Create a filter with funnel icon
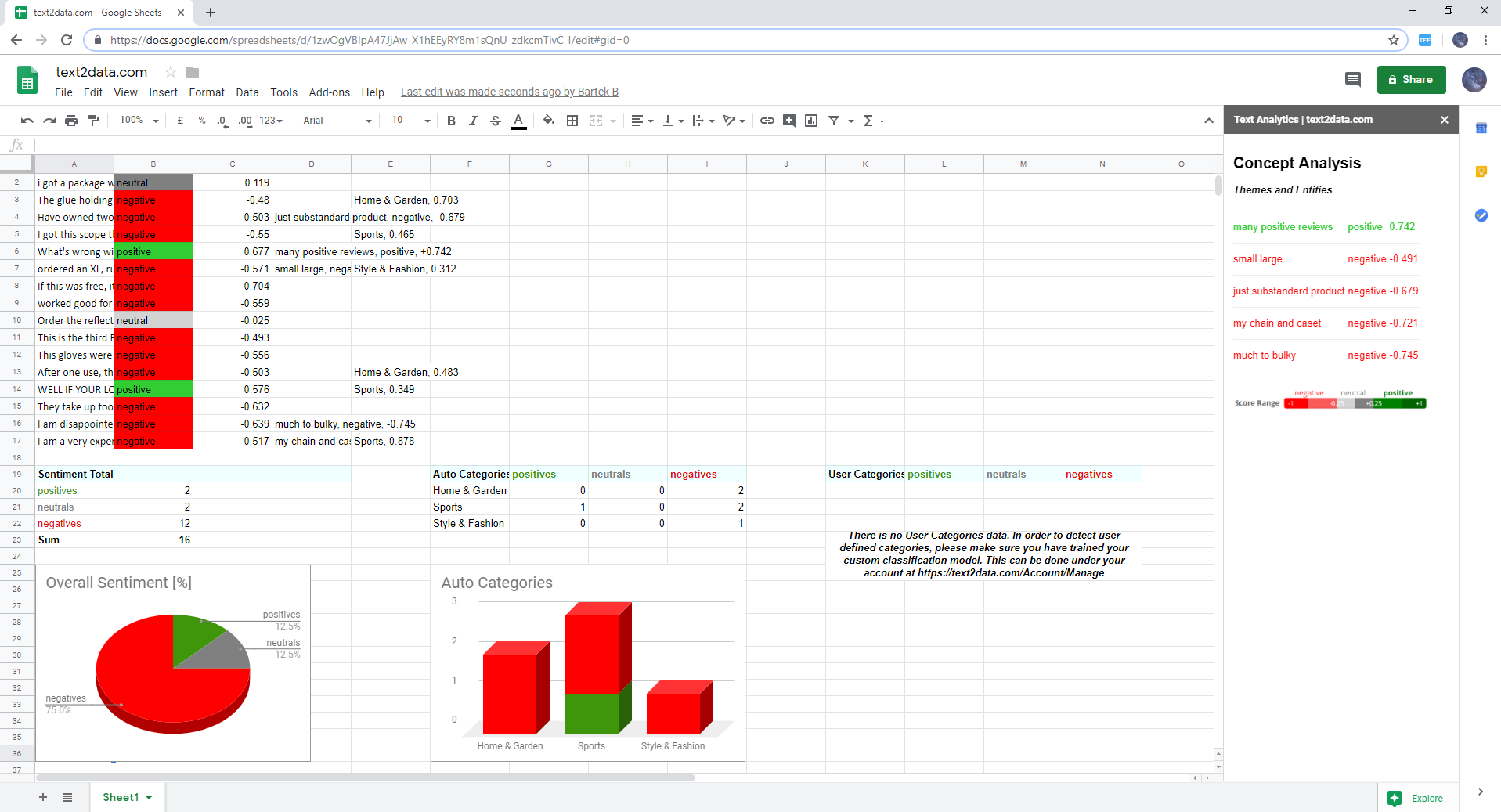Viewport: 1501px width, 812px height. [834, 121]
